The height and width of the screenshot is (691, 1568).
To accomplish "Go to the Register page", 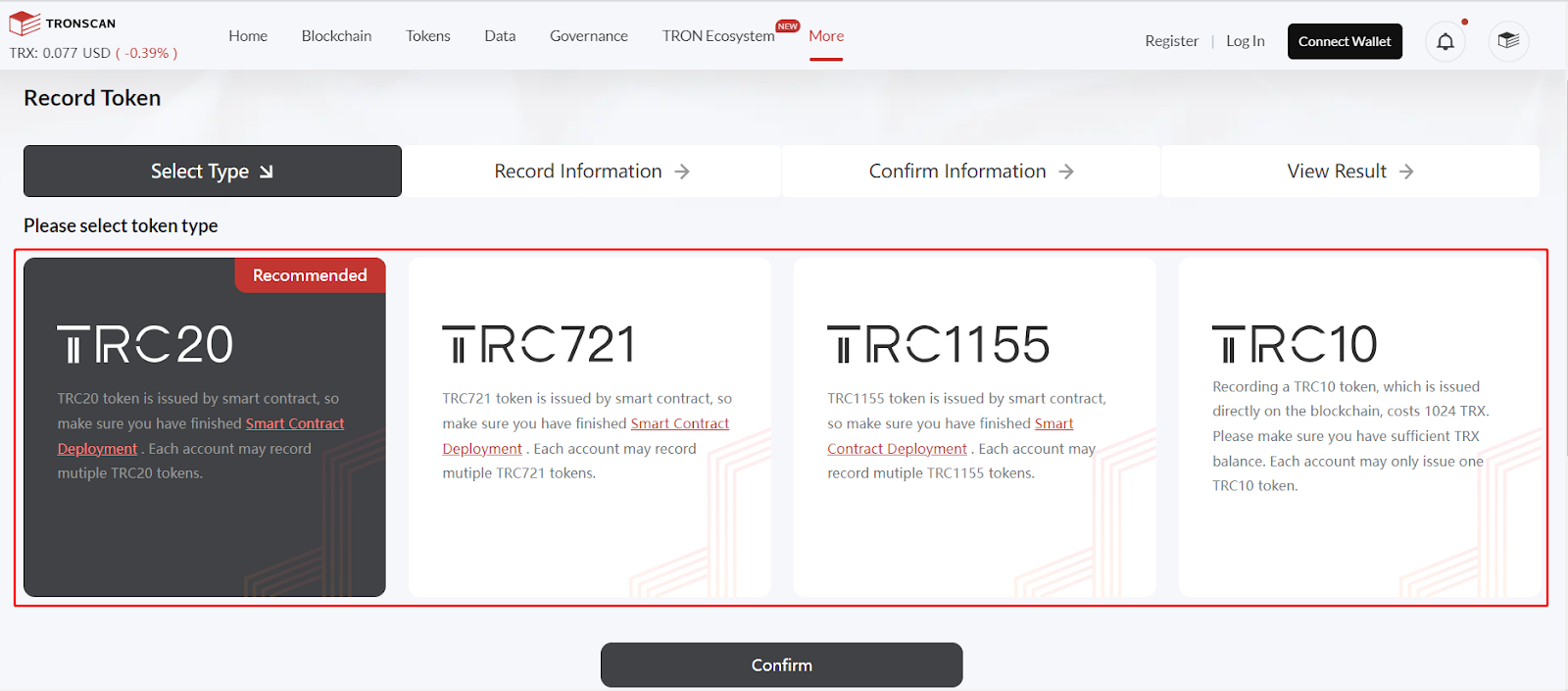I will (x=1171, y=41).
